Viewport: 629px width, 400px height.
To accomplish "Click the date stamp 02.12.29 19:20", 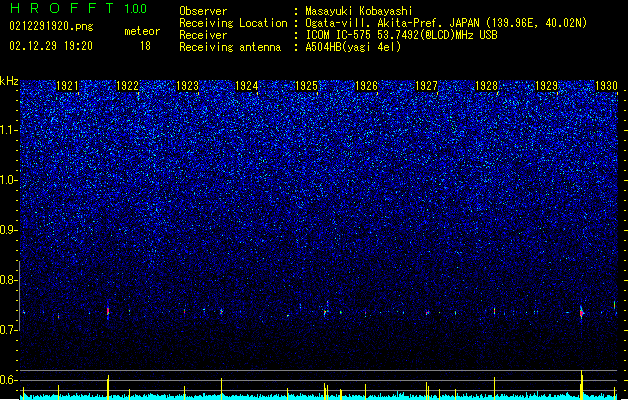I will [51, 46].
